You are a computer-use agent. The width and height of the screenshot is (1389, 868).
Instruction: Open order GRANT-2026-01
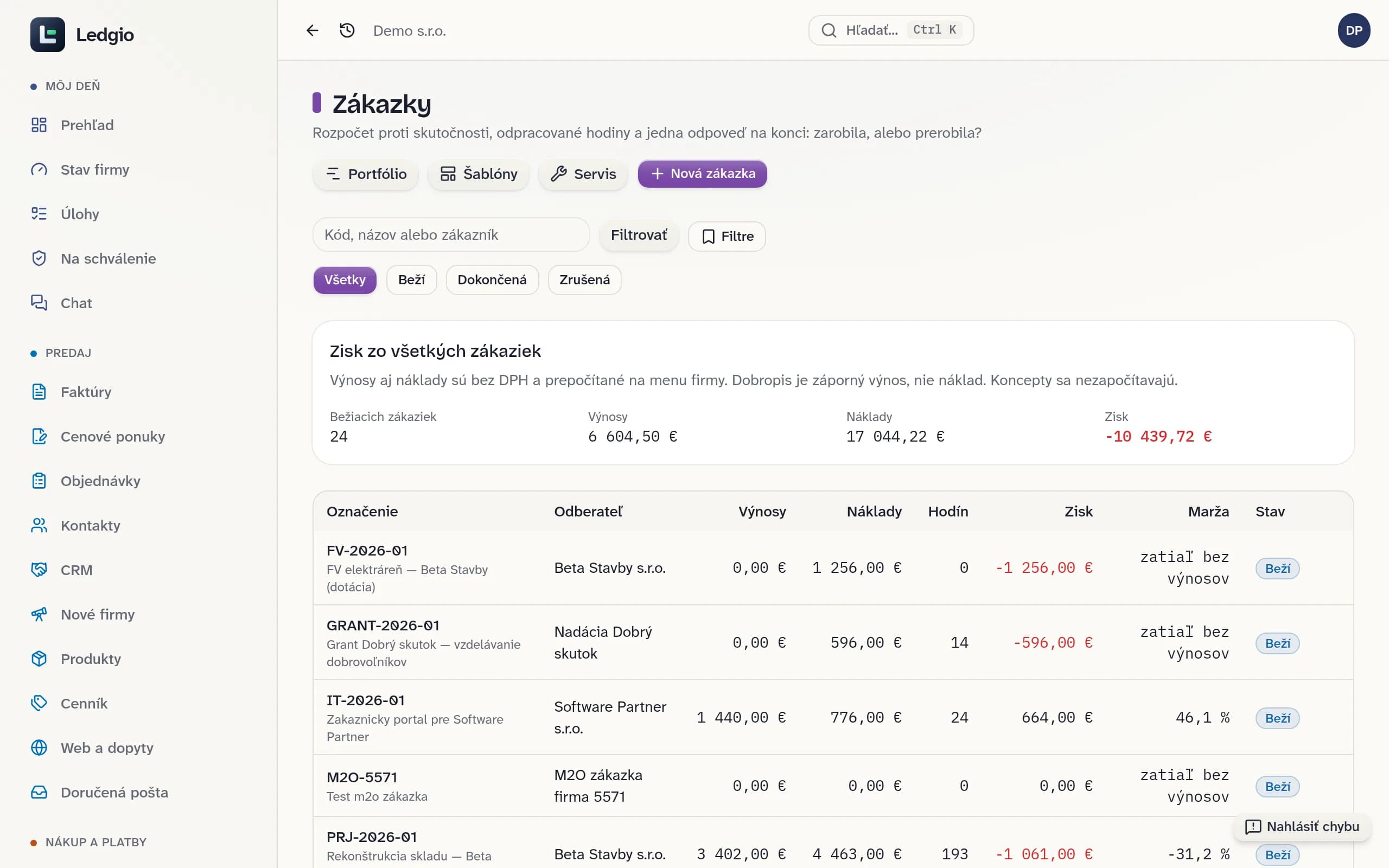[383, 626]
